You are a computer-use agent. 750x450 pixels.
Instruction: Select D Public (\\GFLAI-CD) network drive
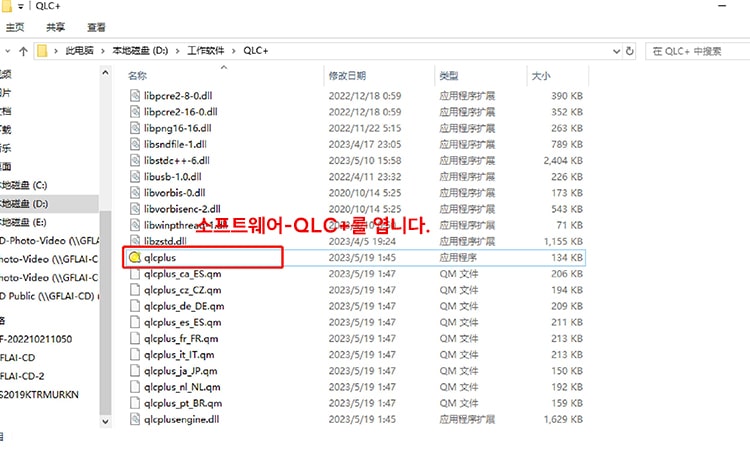(x=49, y=296)
